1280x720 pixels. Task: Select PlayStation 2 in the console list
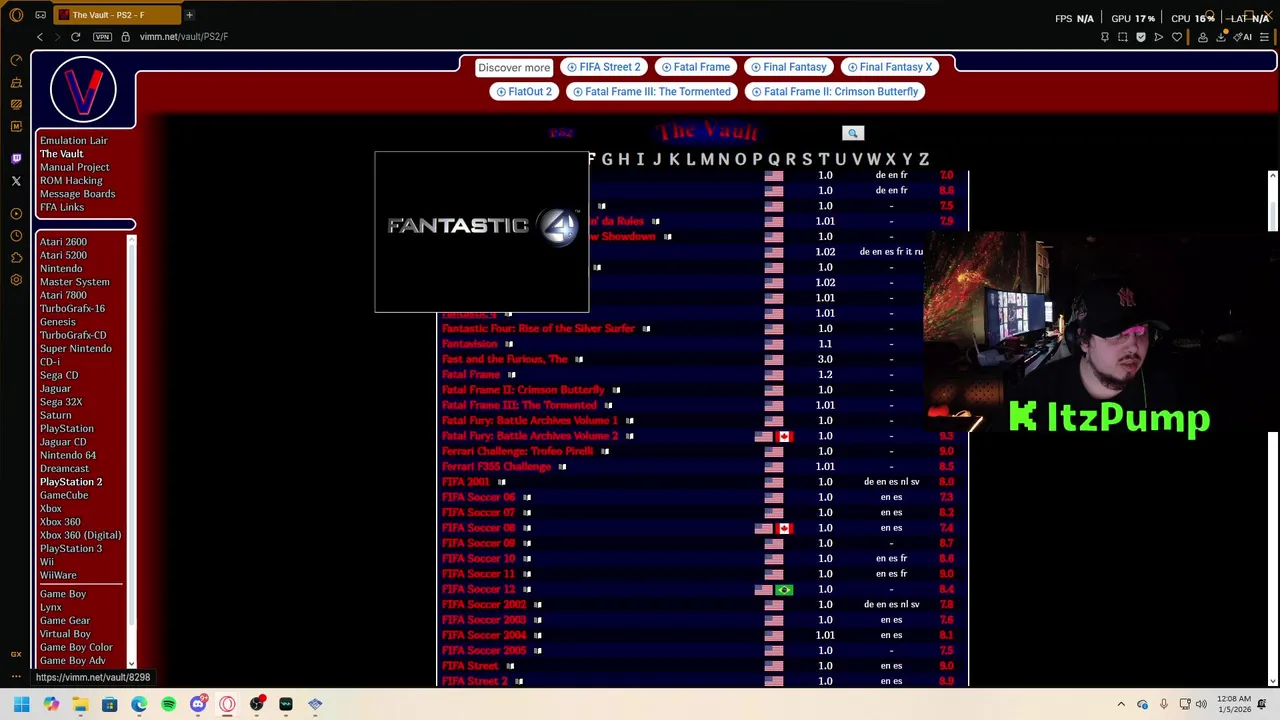[x=71, y=482]
